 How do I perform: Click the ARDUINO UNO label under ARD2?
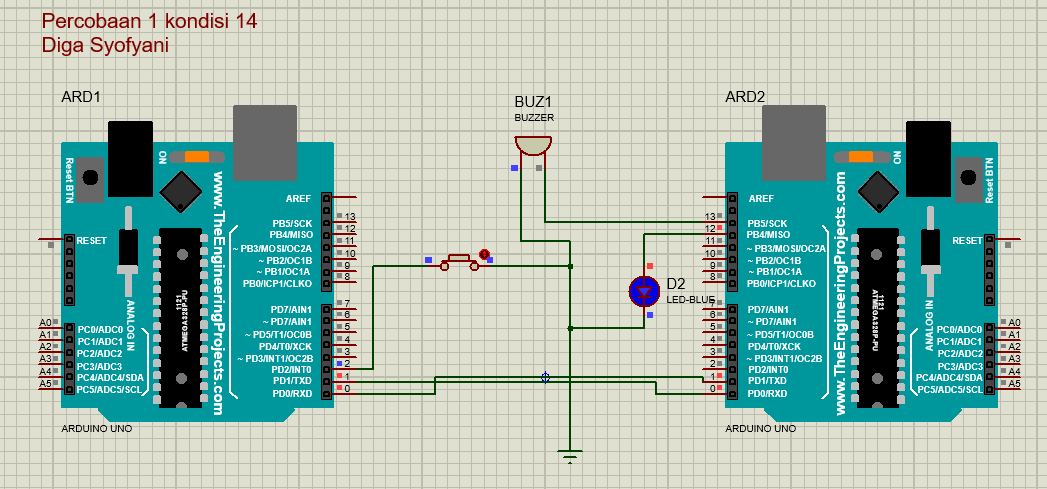[x=761, y=429]
